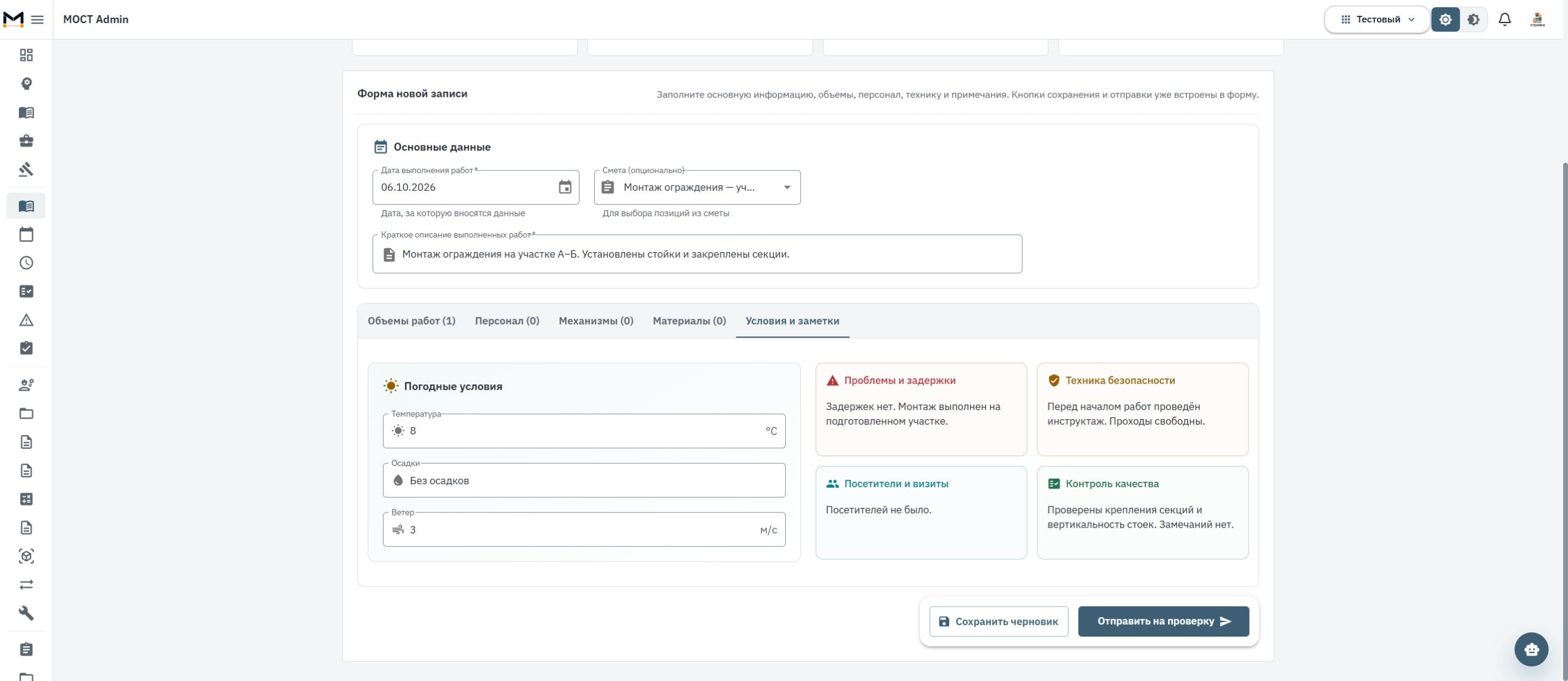Viewport: 1568px width, 681px height.
Task: Click the date field showing 06.10.2026
Action: [x=475, y=188]
